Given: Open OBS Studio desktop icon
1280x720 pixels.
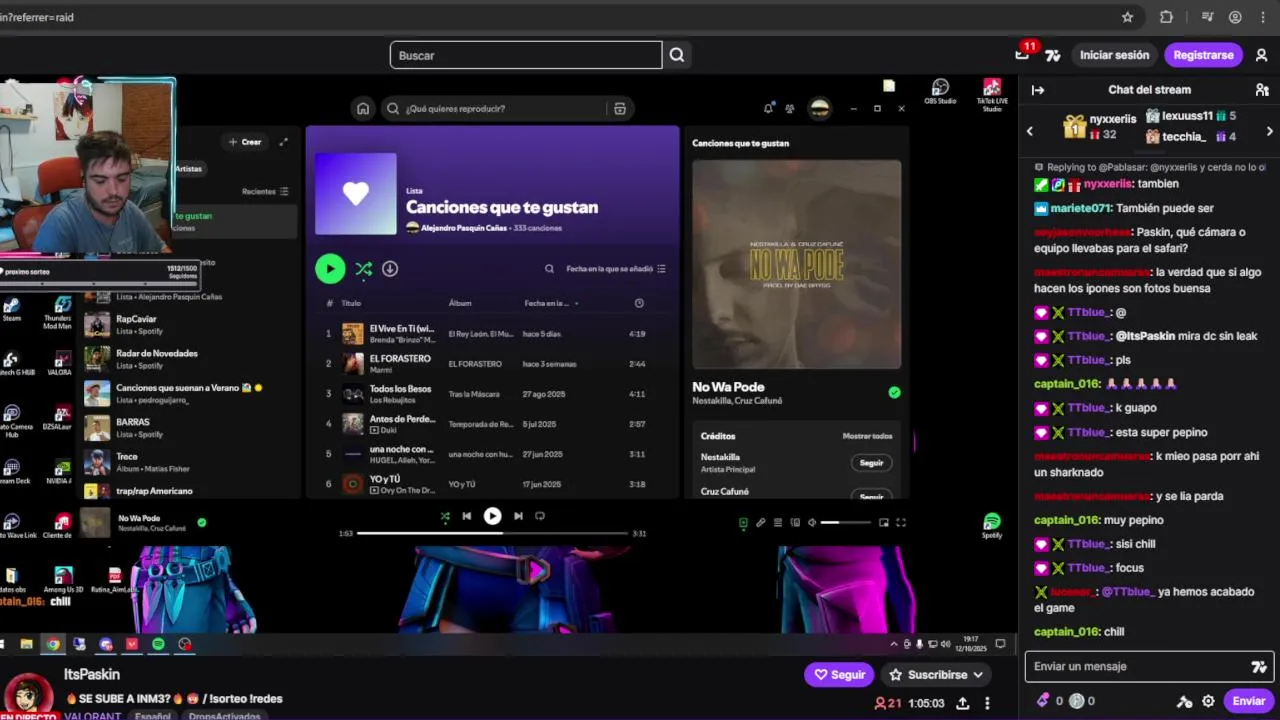Looking at the screenshot, I should pyautogui.click(x=940, y=91).
